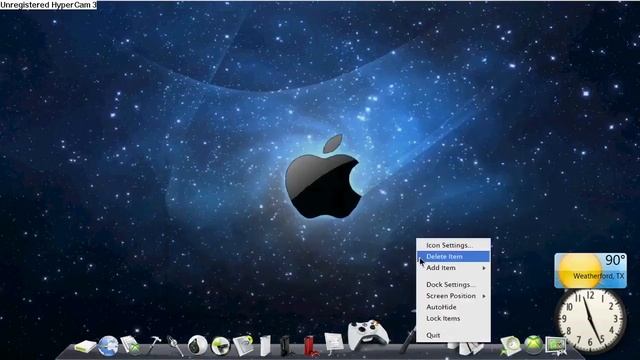Viewport: 640px width, 360px height.
Task: Toggle AutoHide in the dock menu
Action: 453,307
